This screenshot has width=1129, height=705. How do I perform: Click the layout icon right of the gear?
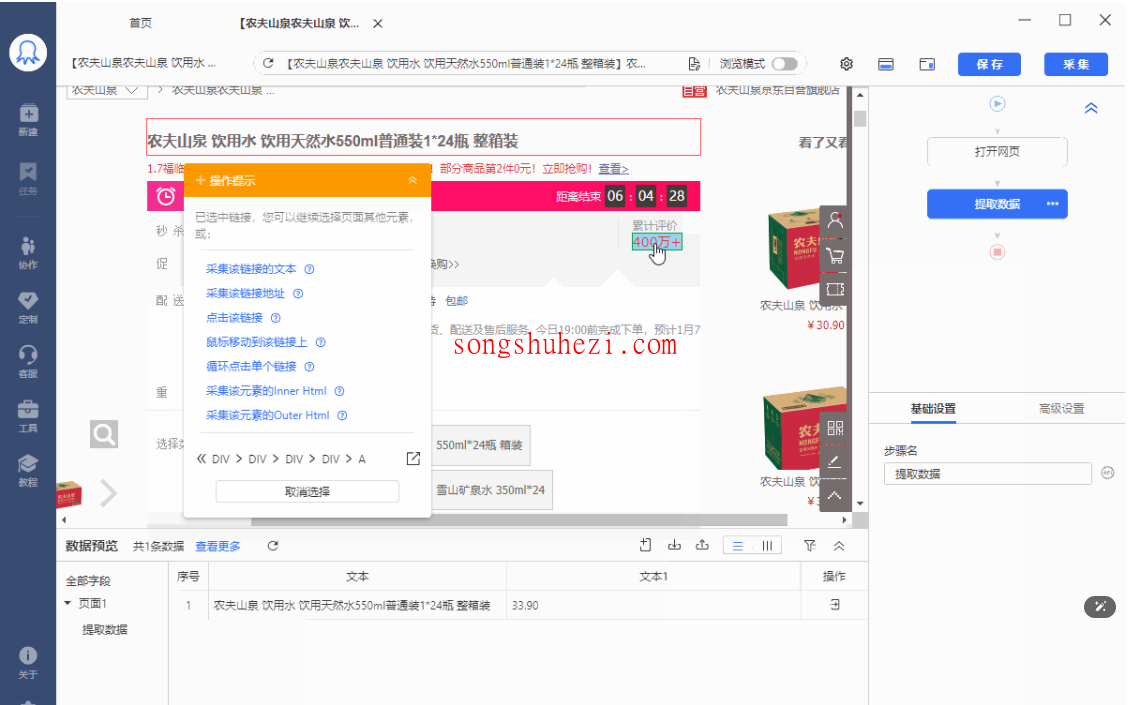[886, 64]
